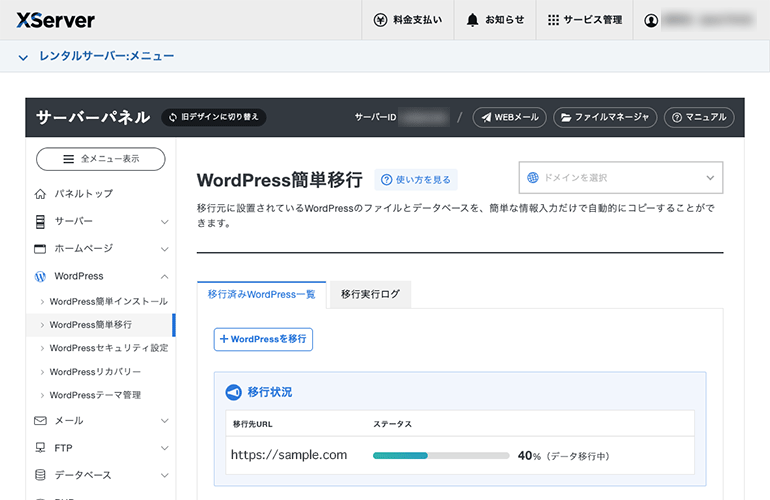Click the 40% (データ移行中) status text
Image resolution: width=770 pixels, height=500 pixels.
[x=564, y=456]
